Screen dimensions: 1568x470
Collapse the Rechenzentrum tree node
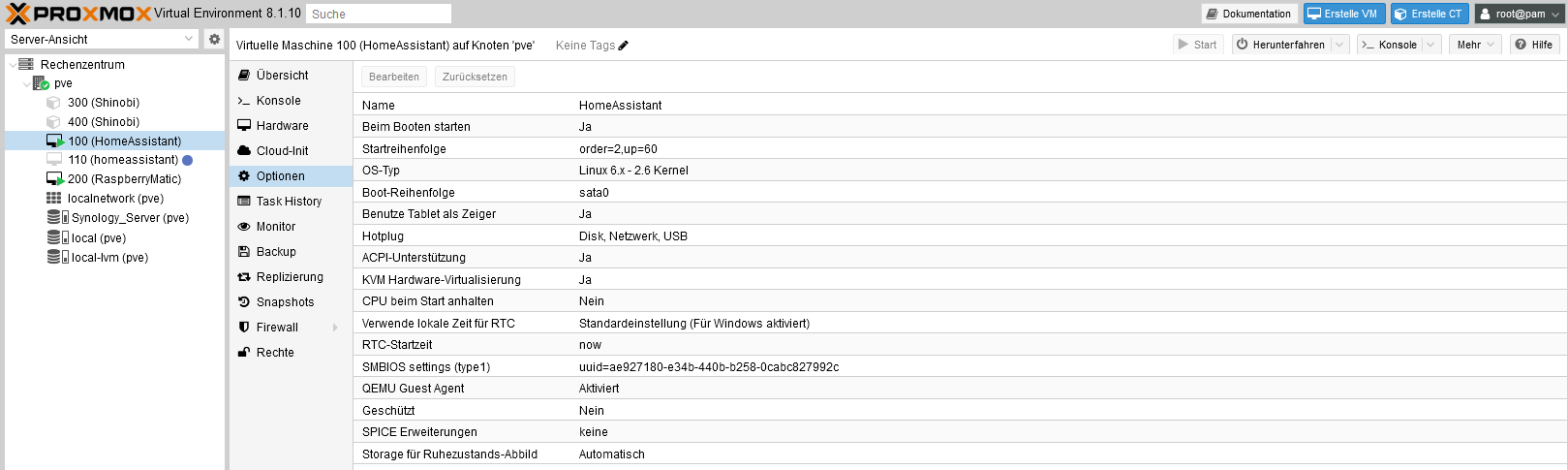coord(13,65)
